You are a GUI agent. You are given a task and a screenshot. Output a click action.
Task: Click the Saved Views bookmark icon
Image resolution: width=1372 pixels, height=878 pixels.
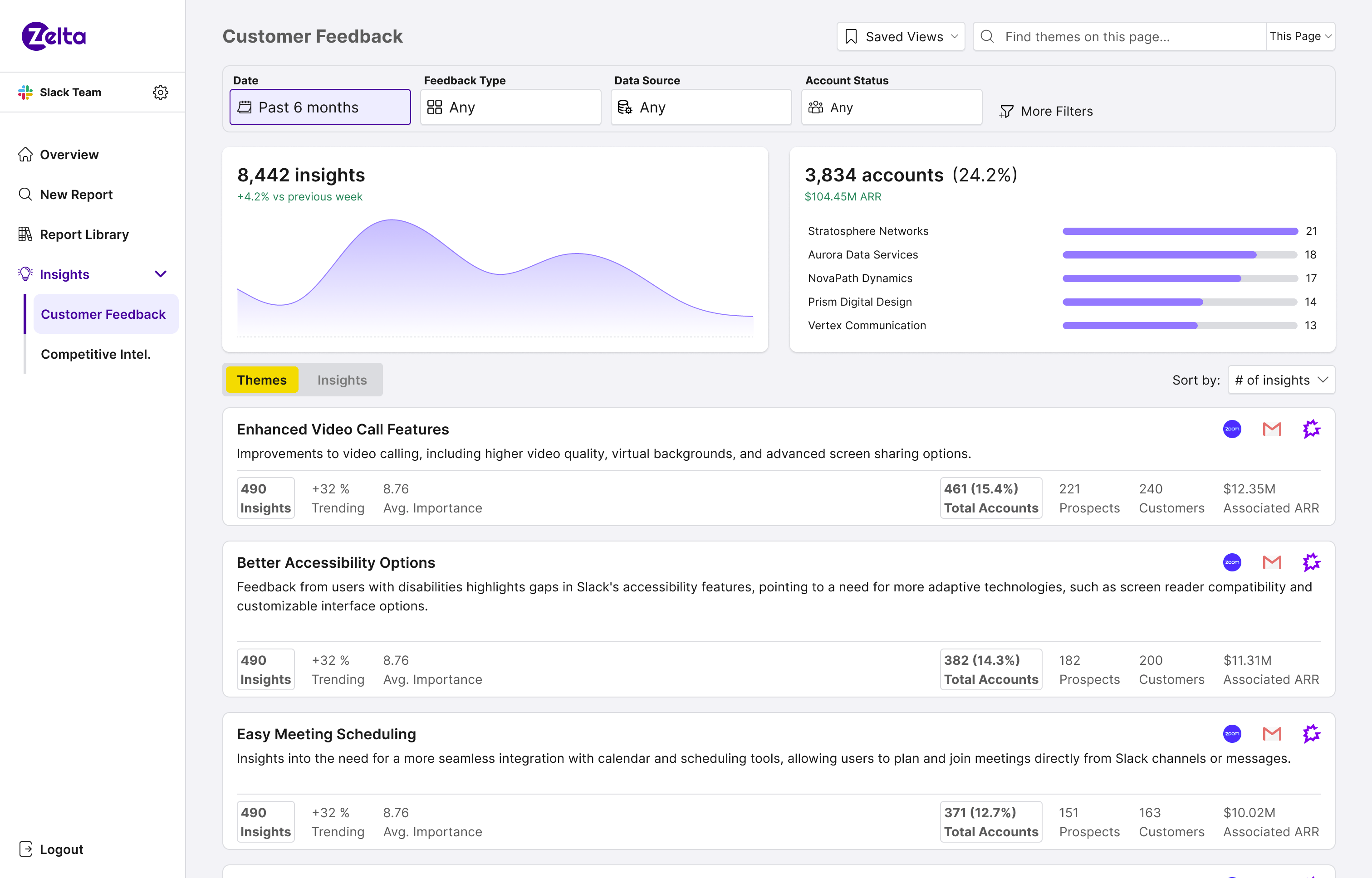[851, 36]
